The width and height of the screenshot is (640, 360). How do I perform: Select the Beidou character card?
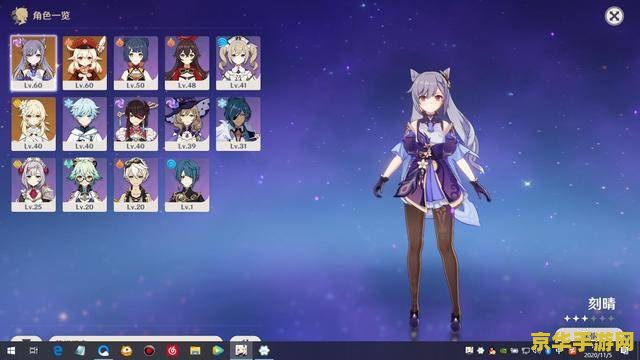coord(136,124)
